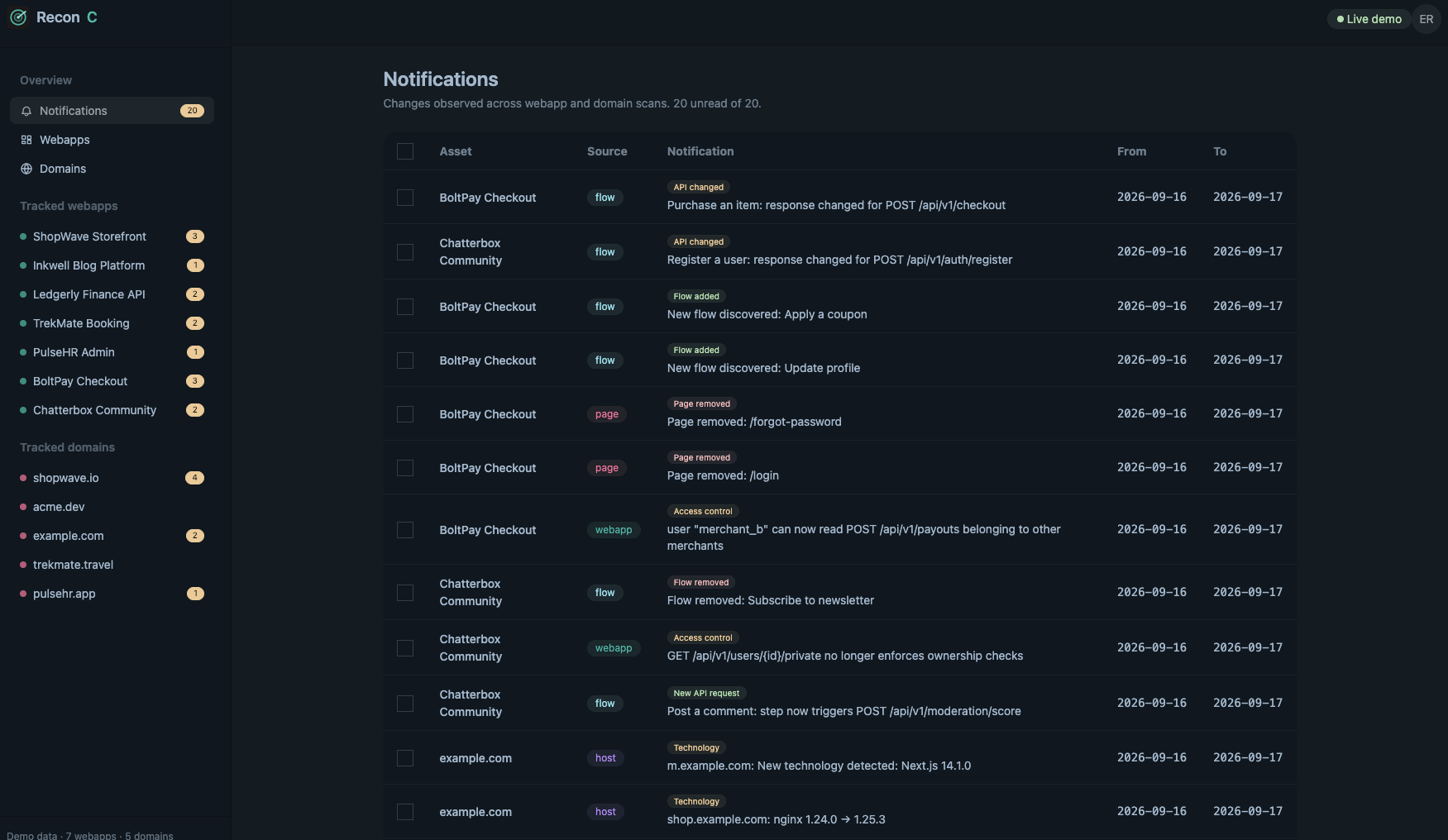Toggle the select-all checkbox in table header
Screen dimensions: 1448x840
tap(405, 151)
